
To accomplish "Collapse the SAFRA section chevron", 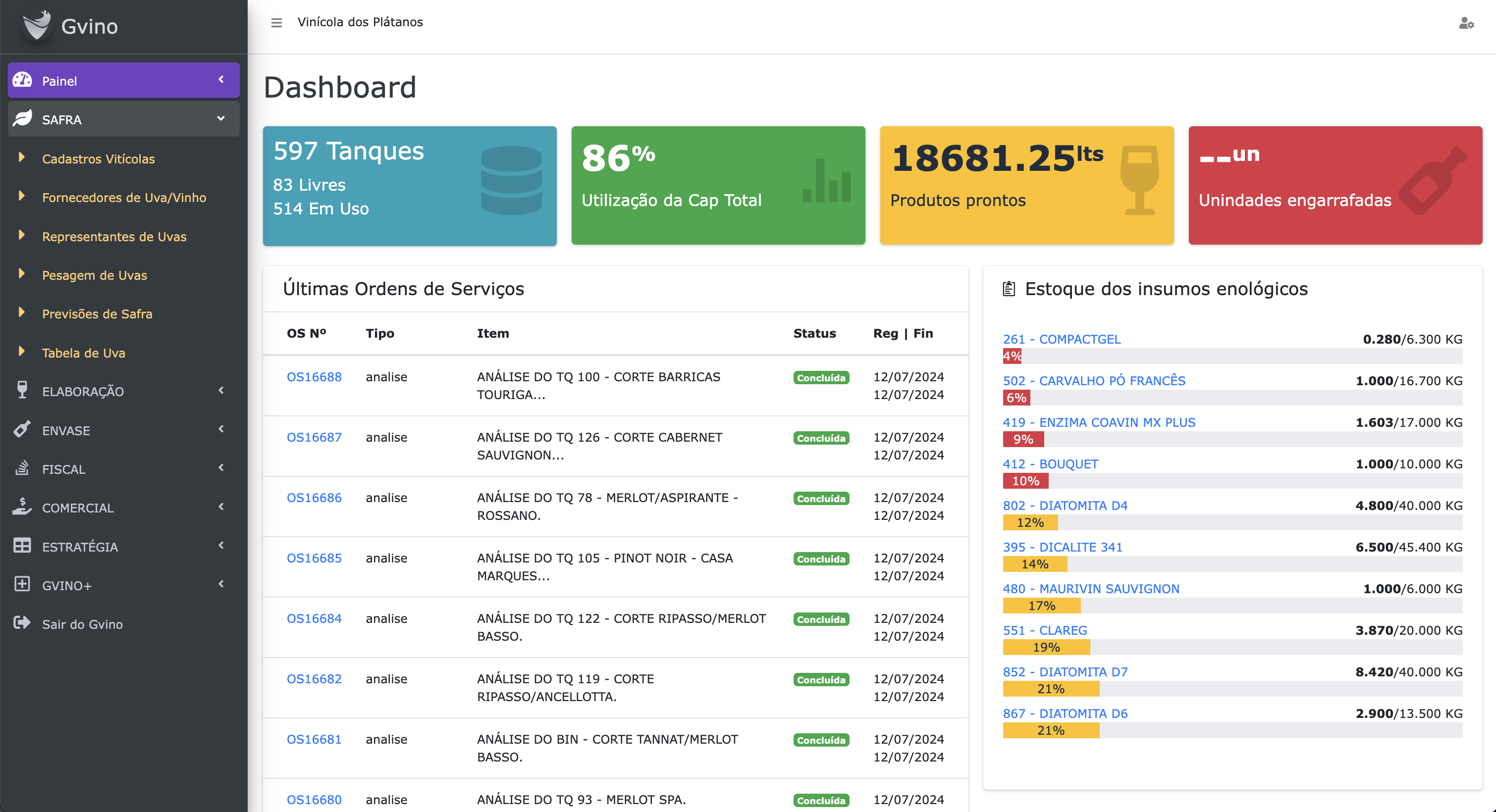I will click(x=220, y=118).
